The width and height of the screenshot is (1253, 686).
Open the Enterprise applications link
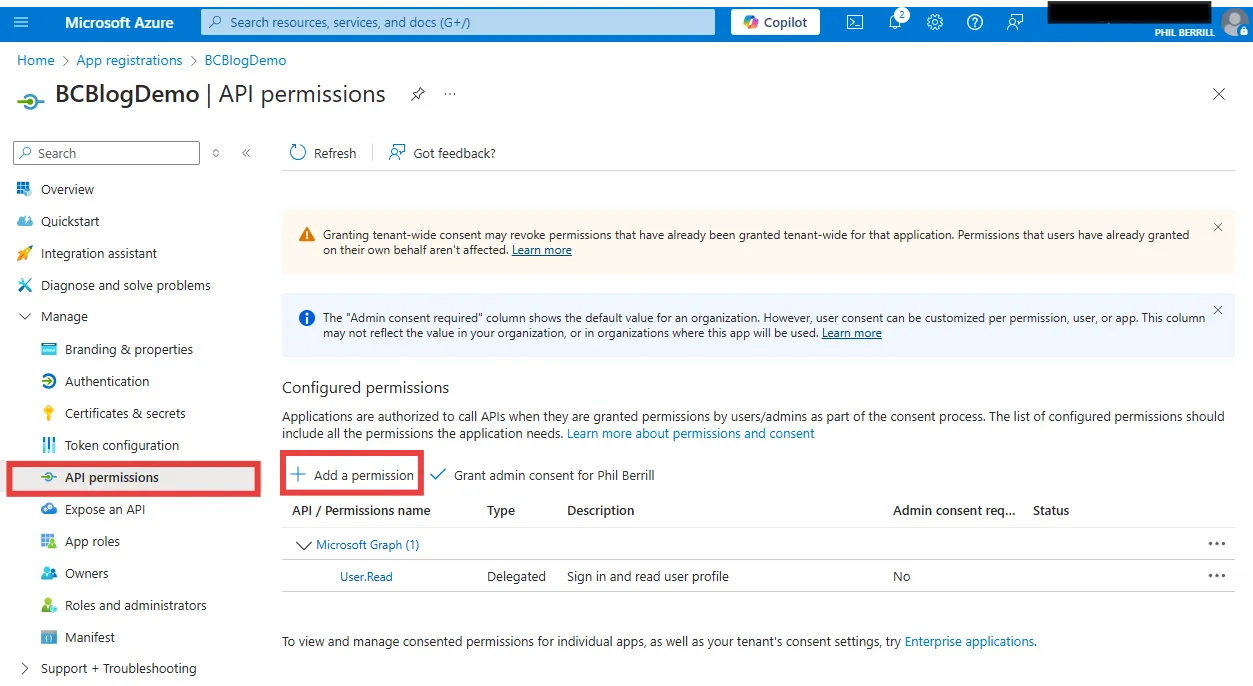[x=970, y=641]
